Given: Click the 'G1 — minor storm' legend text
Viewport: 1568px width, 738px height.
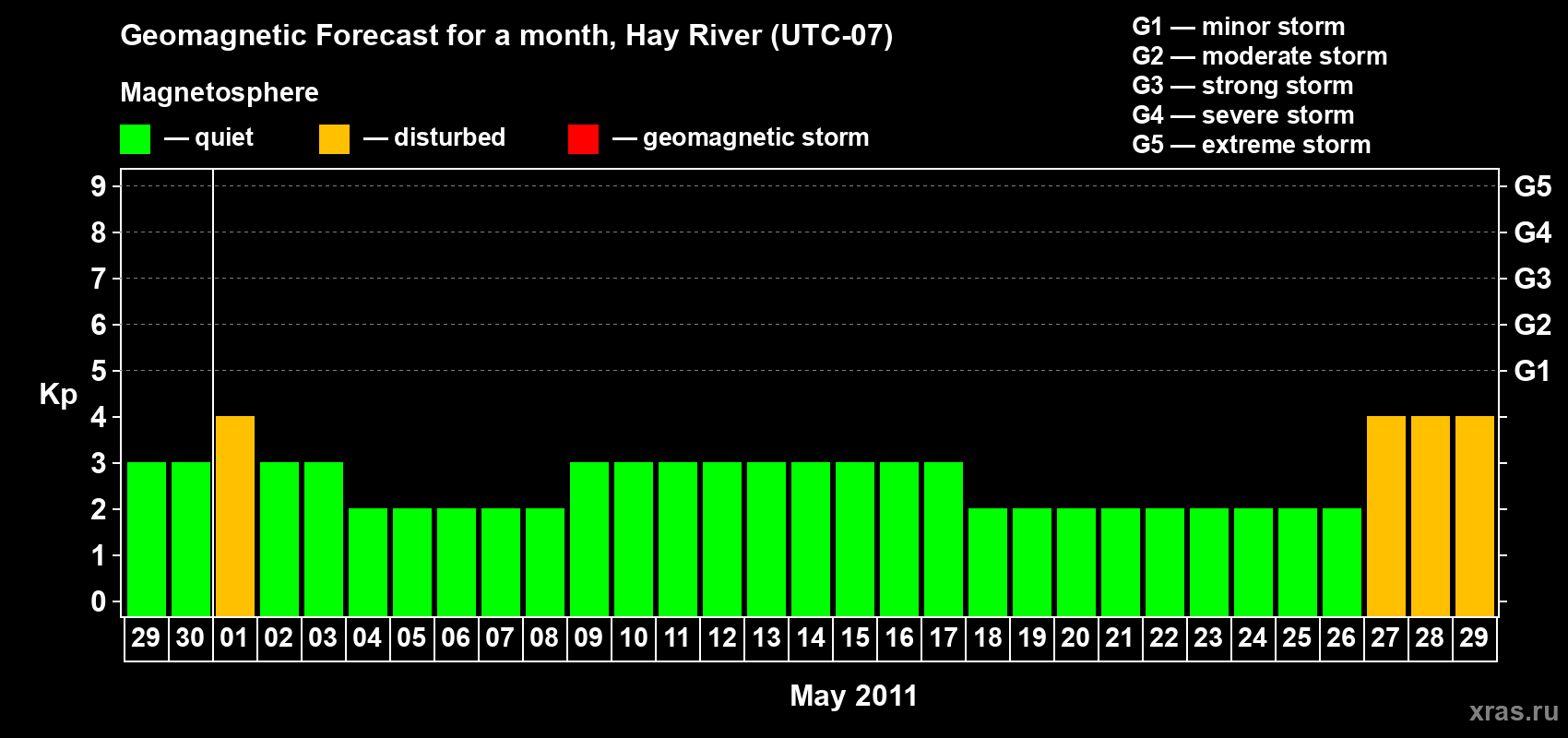Looking at the screenshot, I should (1239, 27).
